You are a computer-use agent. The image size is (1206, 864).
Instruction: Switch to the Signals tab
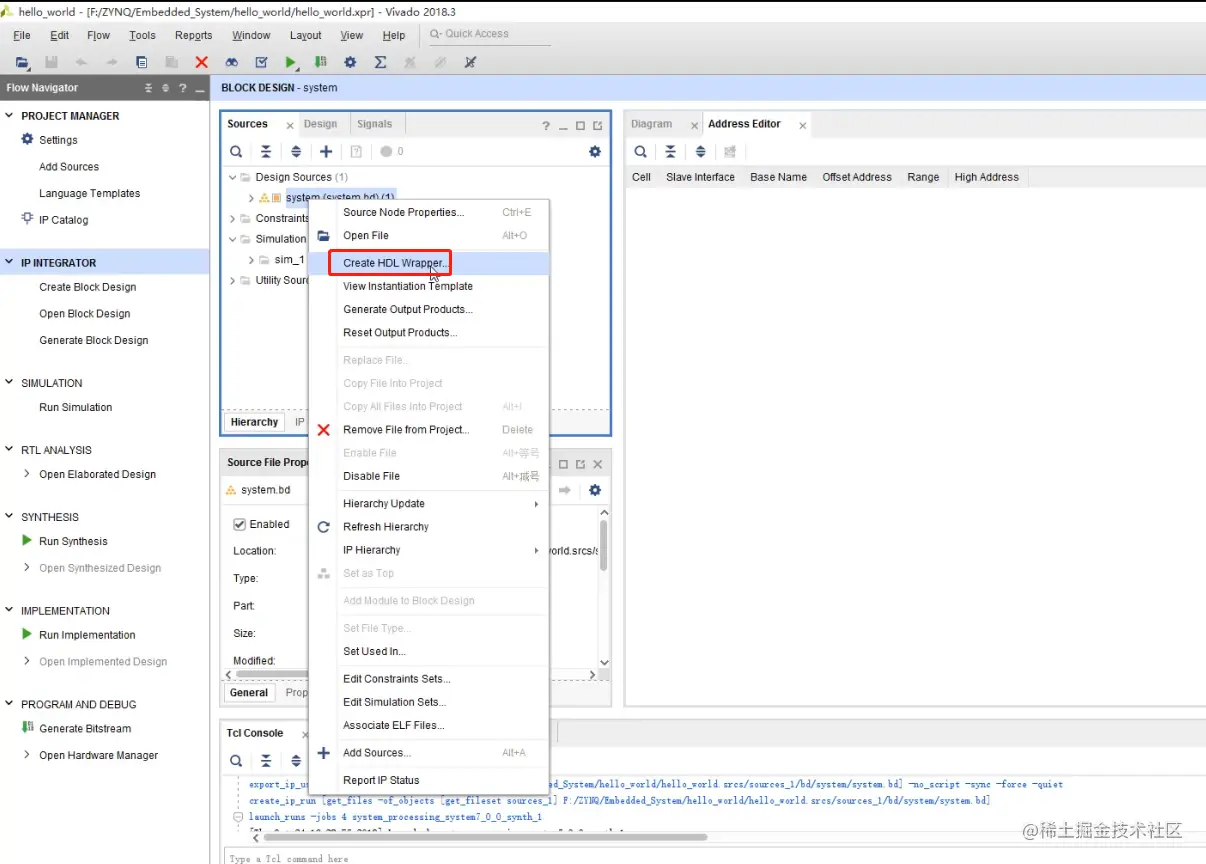tap(375, 124)
